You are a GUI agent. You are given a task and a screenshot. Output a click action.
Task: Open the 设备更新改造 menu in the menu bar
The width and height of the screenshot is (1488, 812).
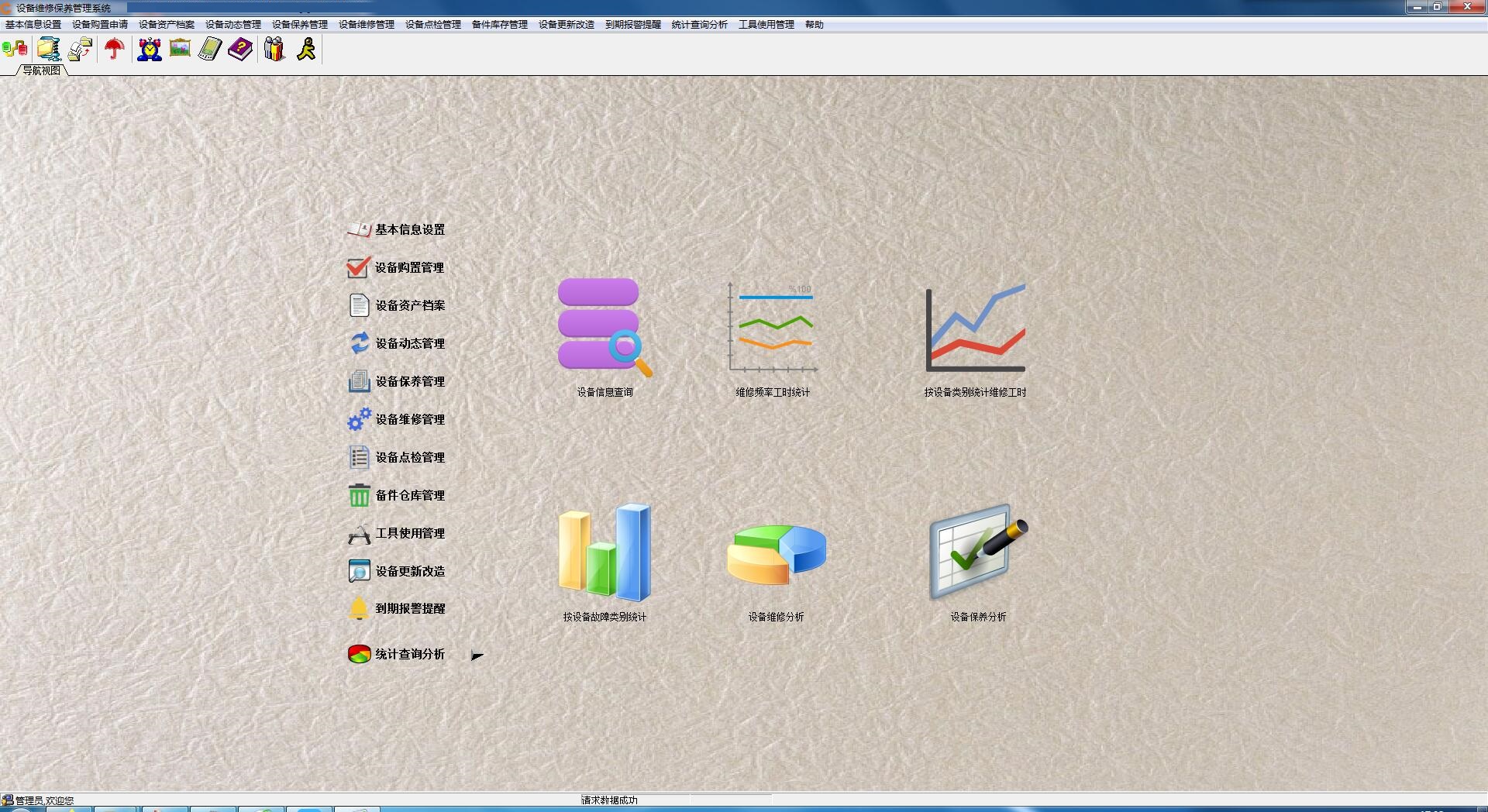click(x=567, y=25)
